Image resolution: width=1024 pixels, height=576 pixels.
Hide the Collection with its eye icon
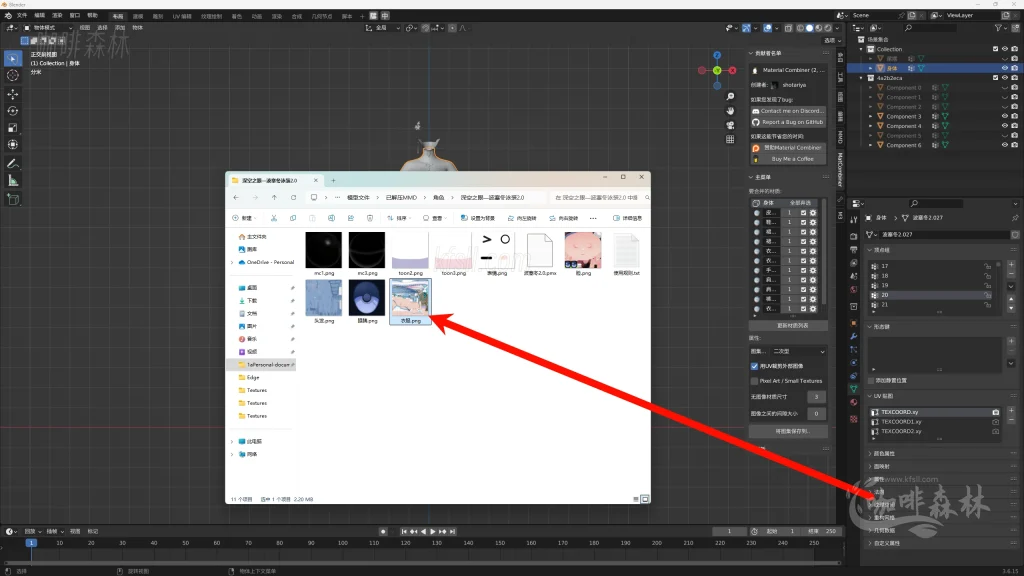point(1005,49)
